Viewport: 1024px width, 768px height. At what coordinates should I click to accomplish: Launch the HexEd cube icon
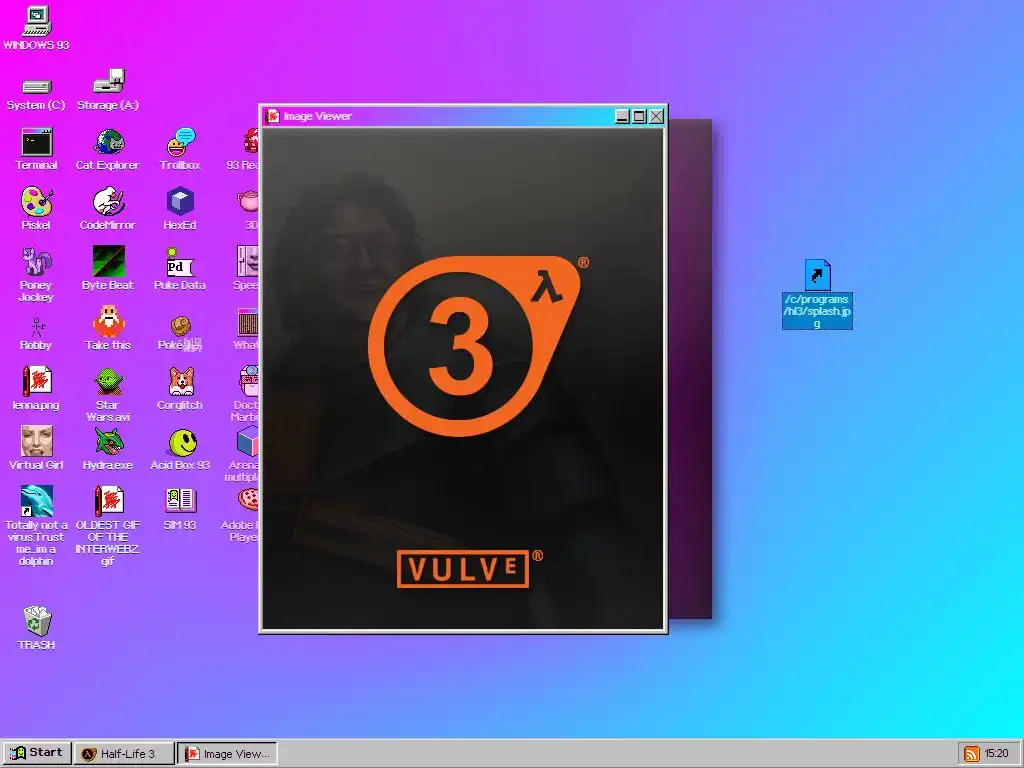tap(180, 201)
